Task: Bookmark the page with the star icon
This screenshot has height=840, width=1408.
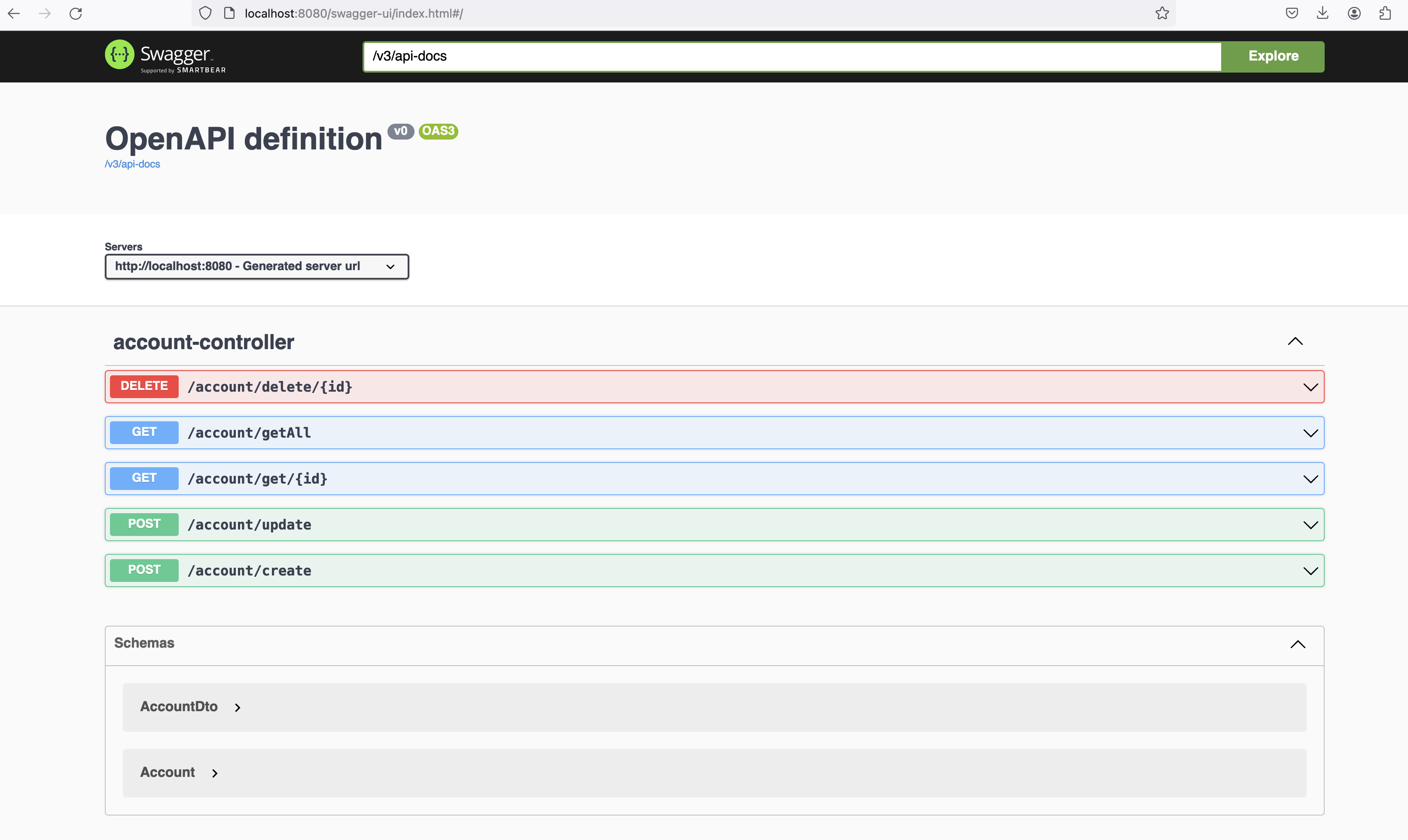Action: tap(1162, 14)
